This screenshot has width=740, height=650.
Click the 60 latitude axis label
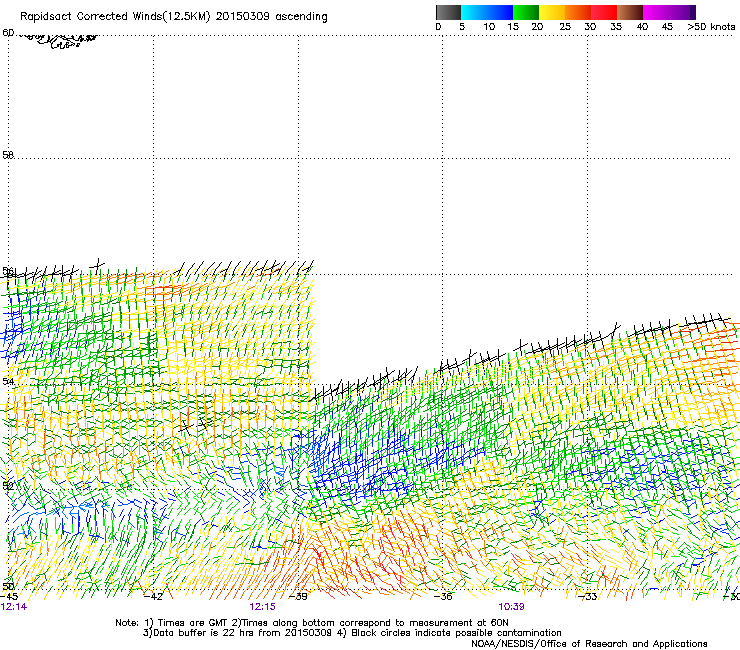(8, 33)
